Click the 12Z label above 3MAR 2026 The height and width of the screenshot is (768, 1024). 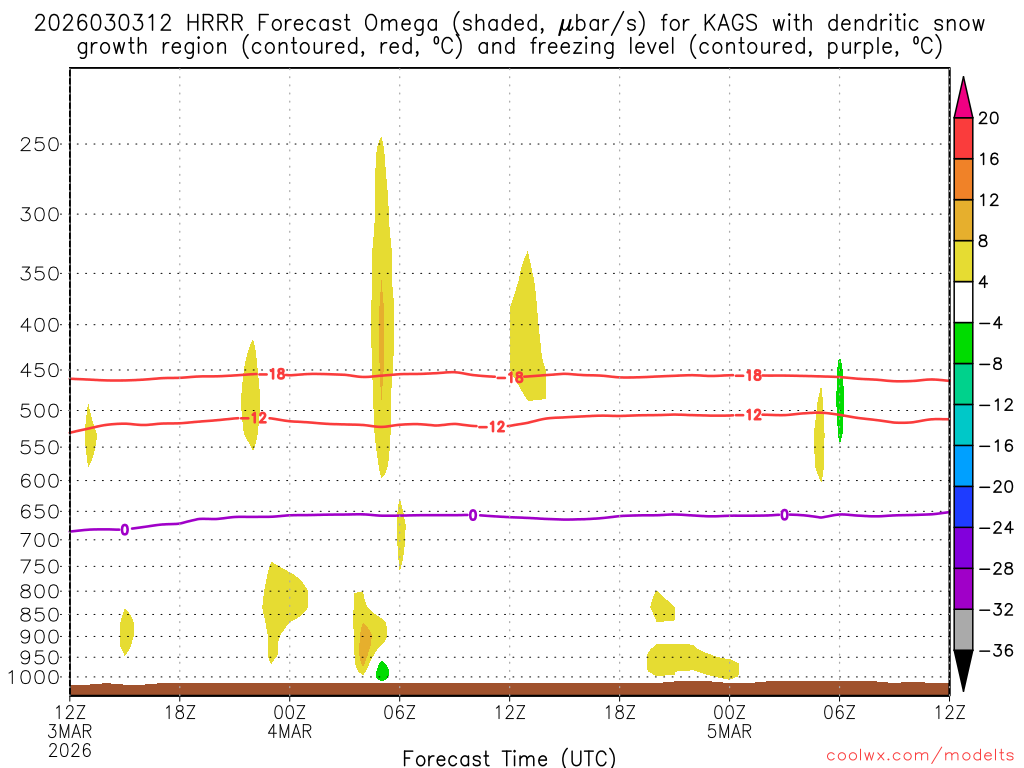pos(70,712)
